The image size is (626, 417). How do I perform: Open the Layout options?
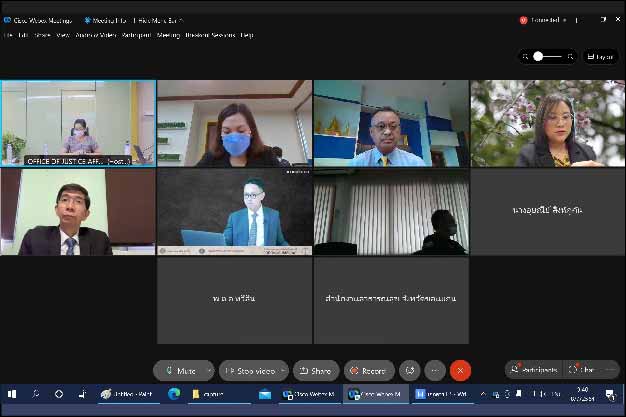(x=601, y=57)
